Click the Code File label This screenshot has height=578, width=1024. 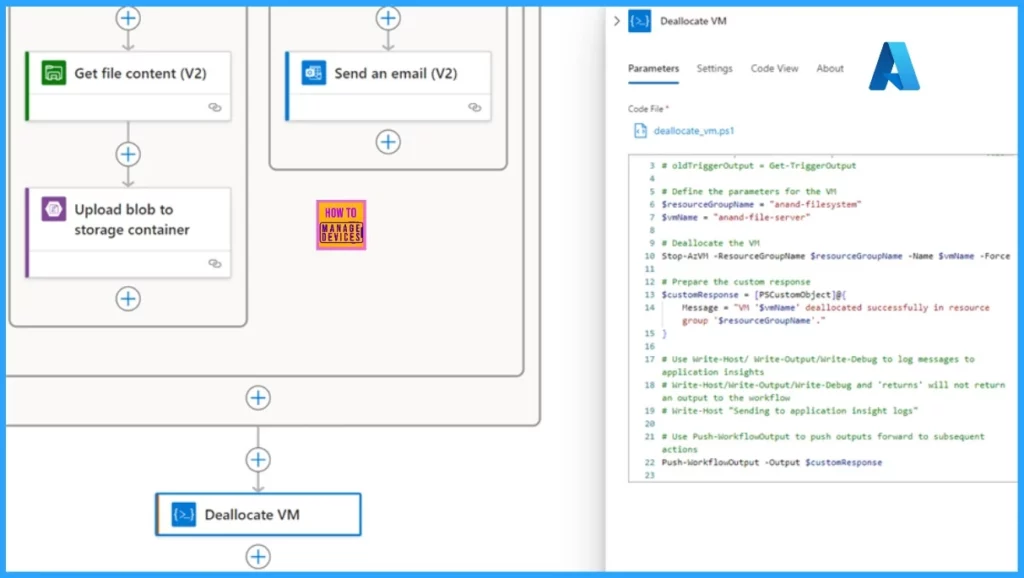(x=648, y=109)
